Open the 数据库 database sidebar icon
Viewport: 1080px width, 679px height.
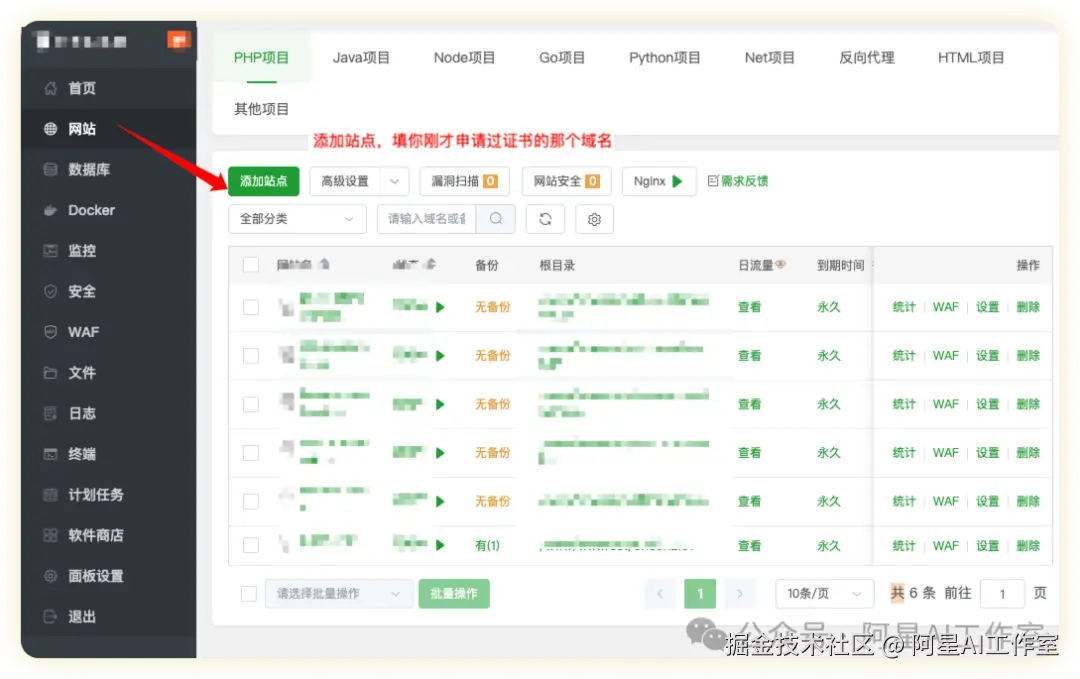pyautogui.click(x=50, y=169)
